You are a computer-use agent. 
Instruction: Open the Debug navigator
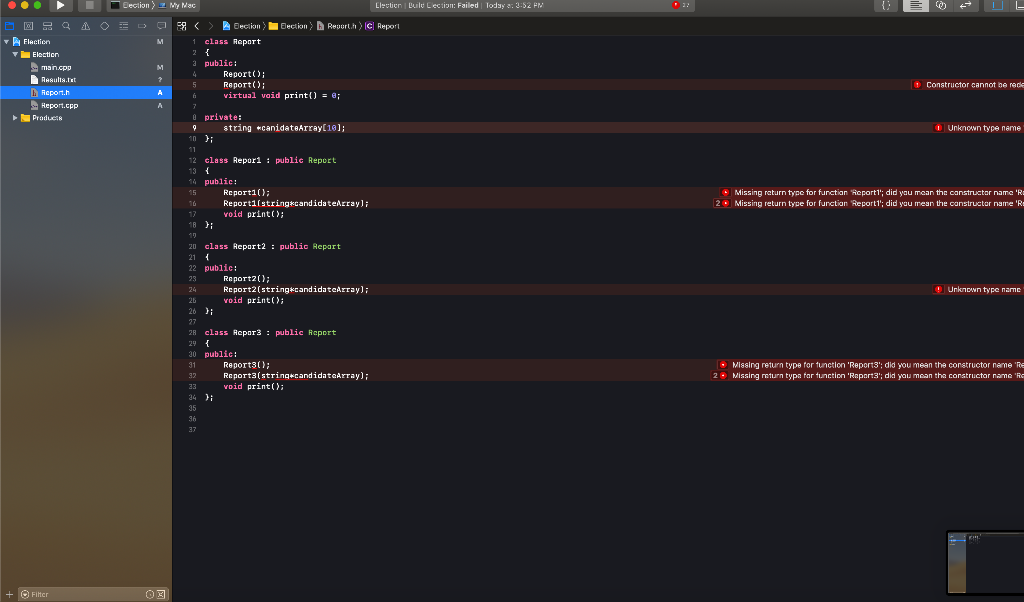123,26
